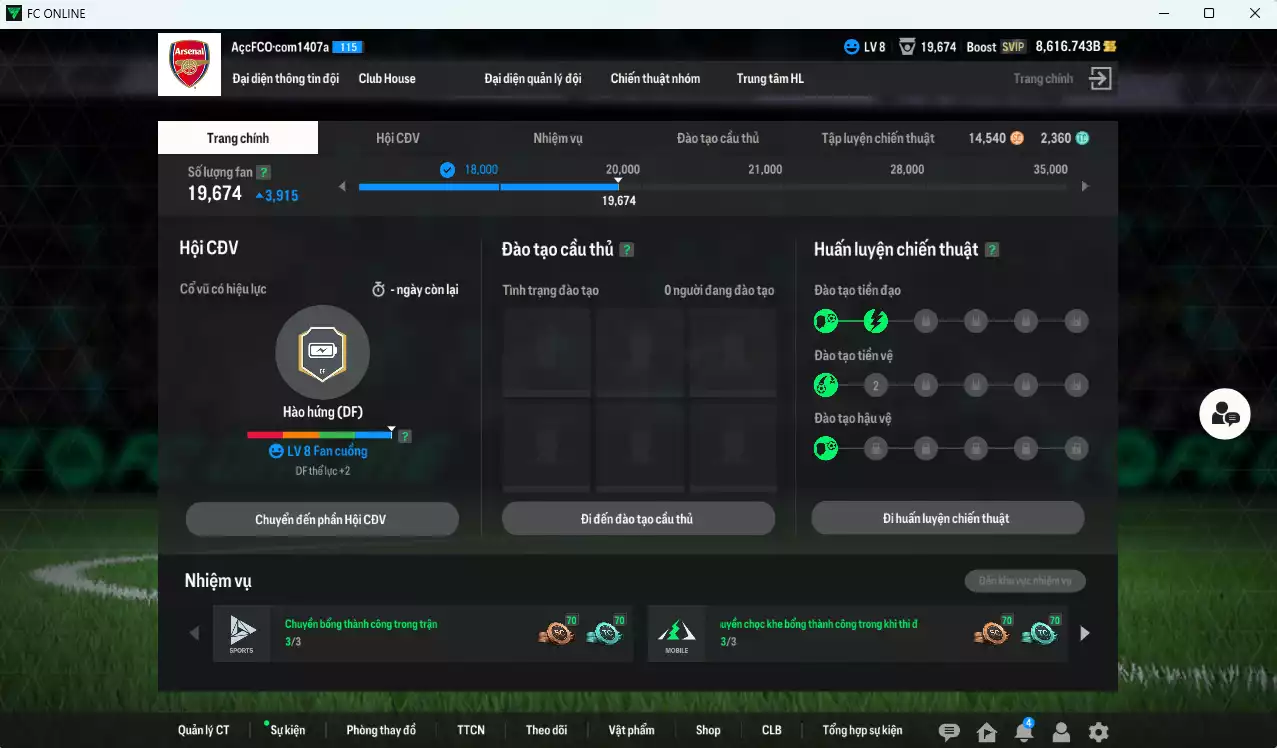The height and width of the screenshot is (748, 1277).
Task: Open Shop in bottom menu
Action: coord(708,730)
